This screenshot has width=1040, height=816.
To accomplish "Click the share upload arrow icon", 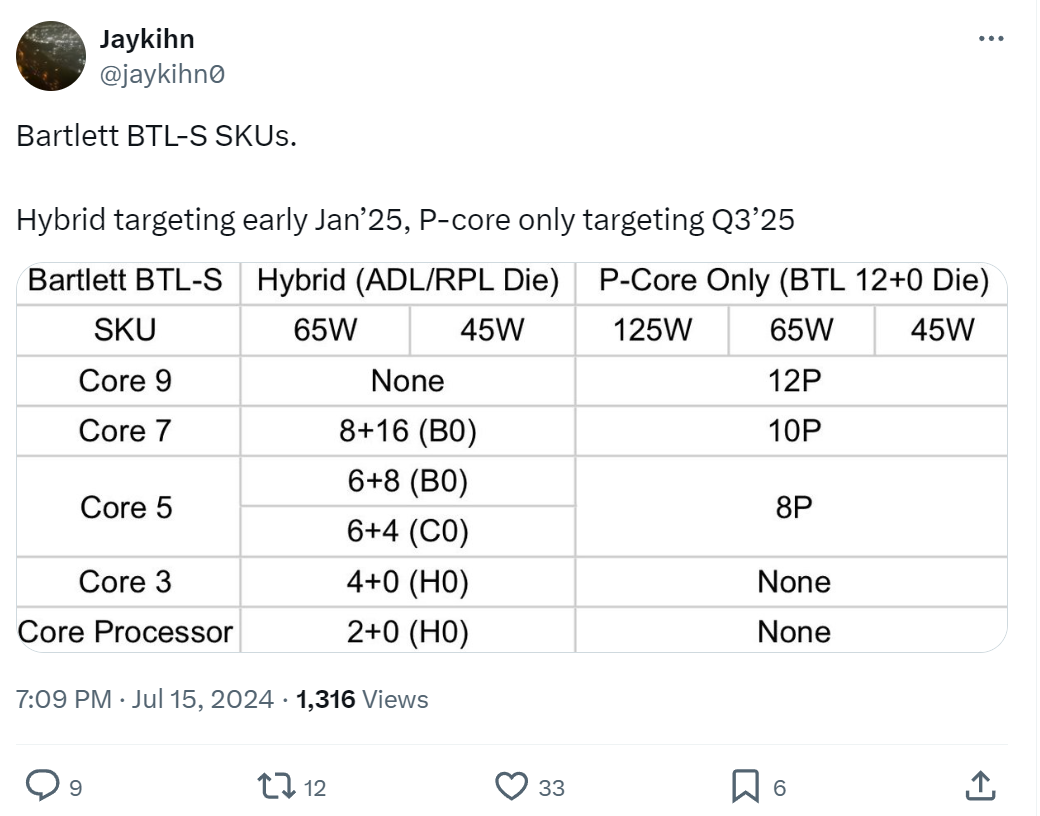I will 980,787.
